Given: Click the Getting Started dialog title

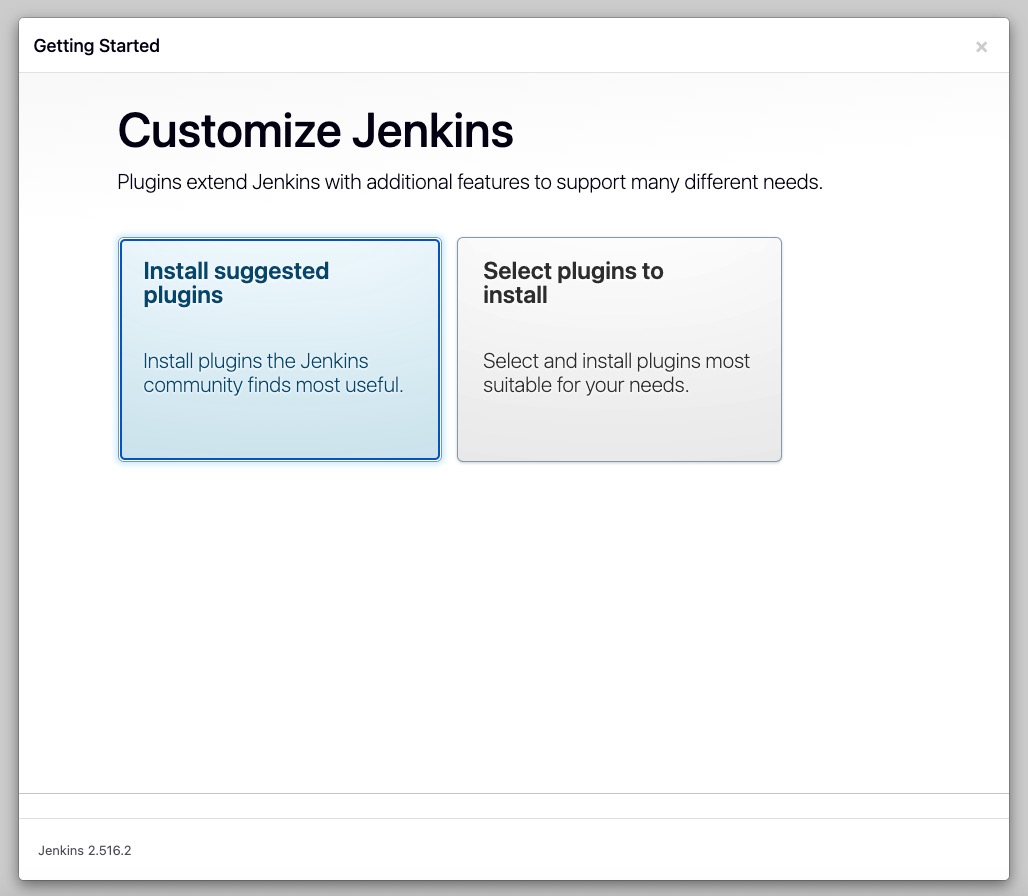Looking at the screenshot, I should pos(96,46).
